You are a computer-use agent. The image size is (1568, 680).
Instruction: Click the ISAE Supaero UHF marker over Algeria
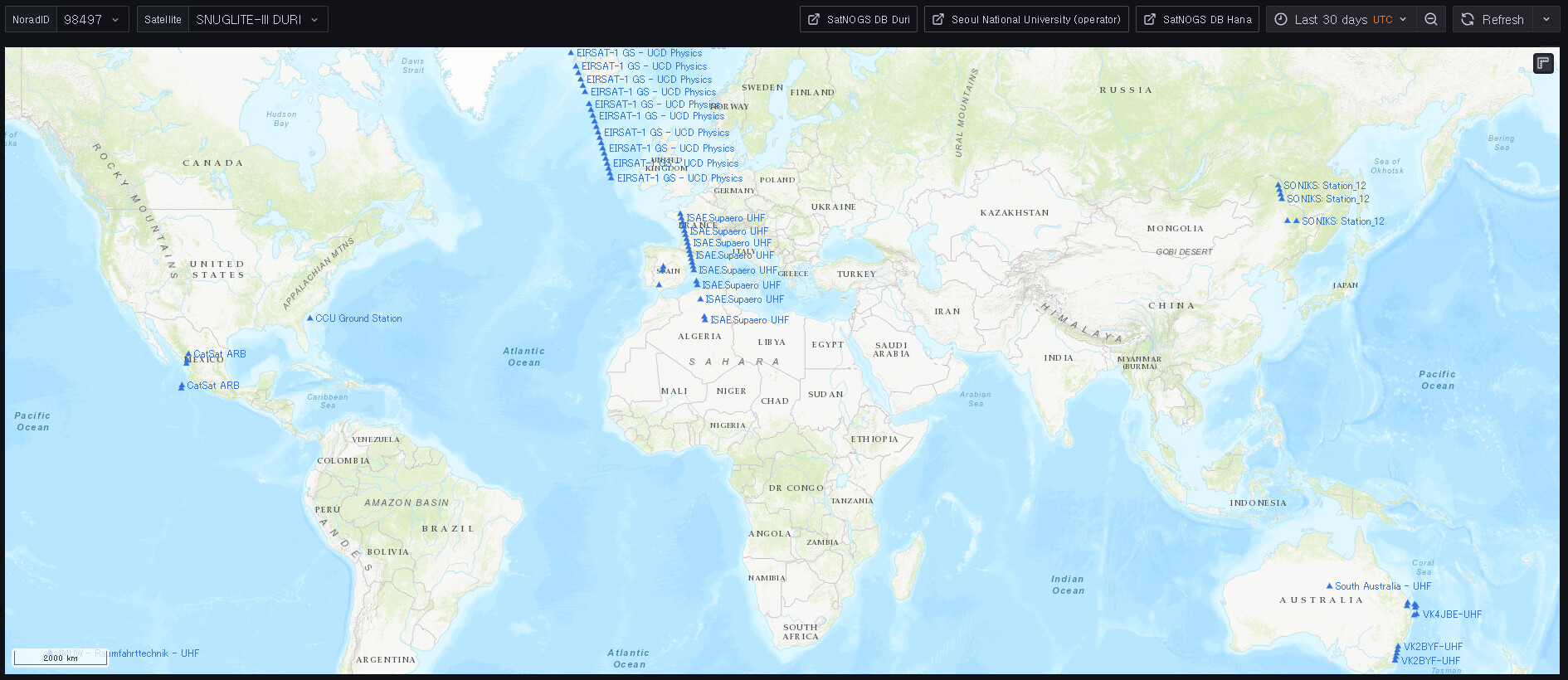click(704, 318)
